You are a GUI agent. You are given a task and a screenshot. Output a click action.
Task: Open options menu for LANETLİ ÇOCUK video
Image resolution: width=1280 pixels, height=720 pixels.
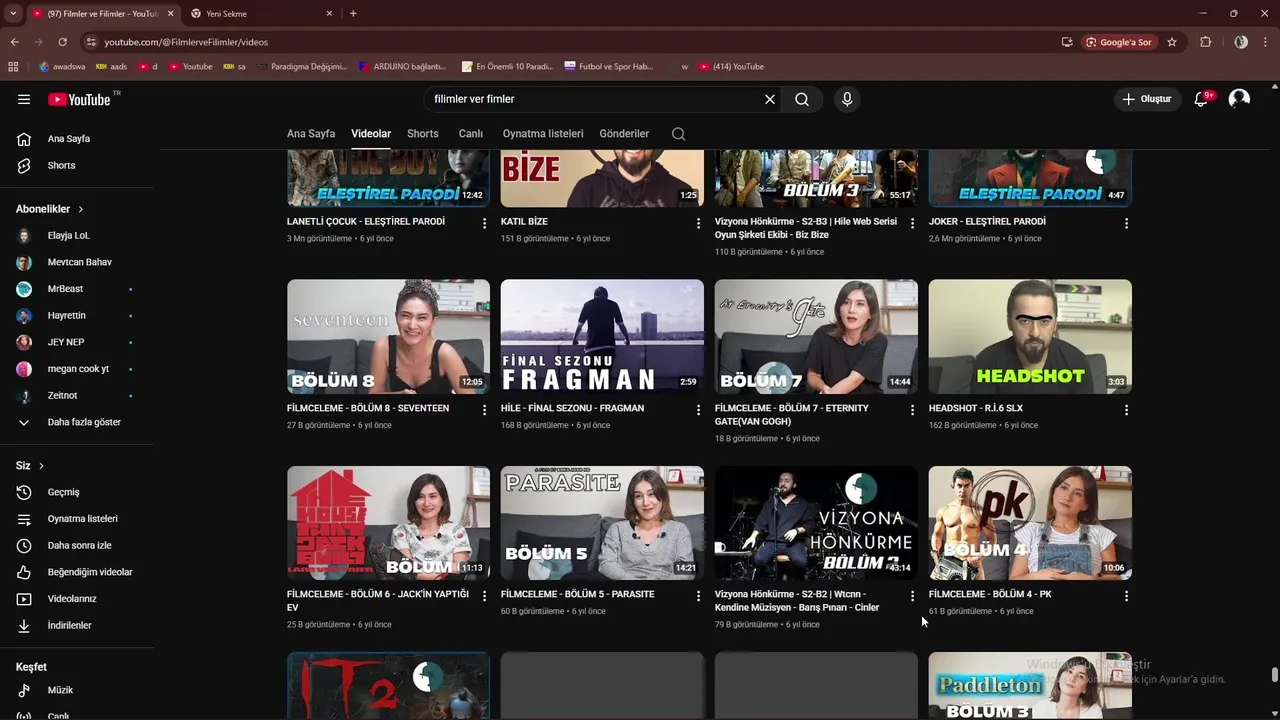(x=484, y=223)
